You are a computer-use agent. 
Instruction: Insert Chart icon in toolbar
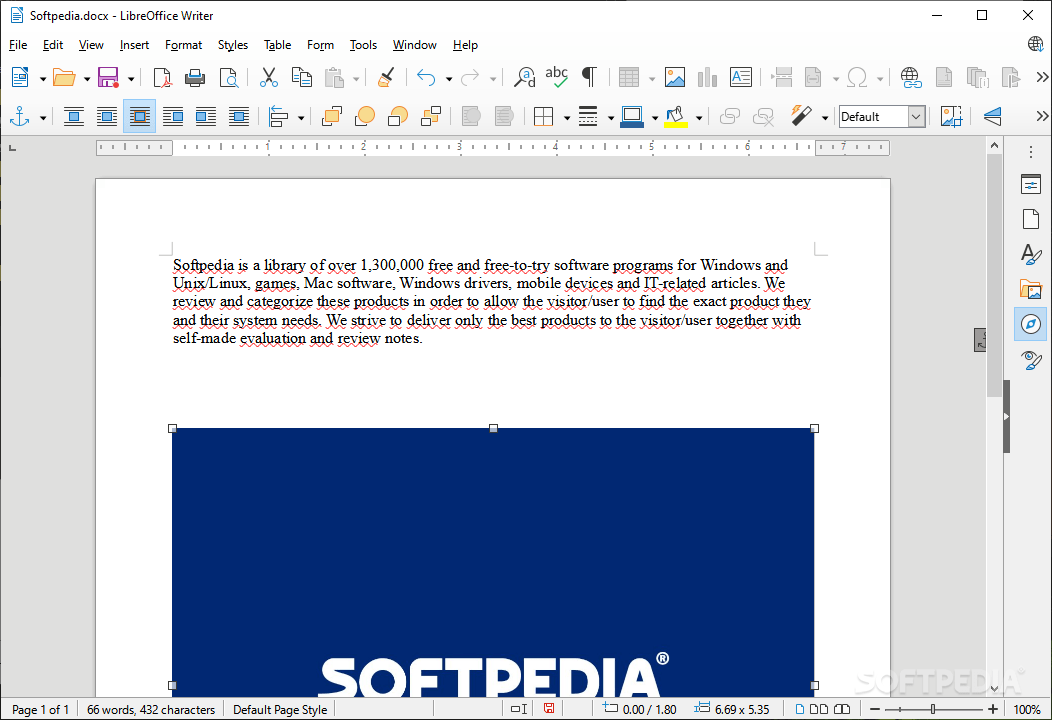pos(707,77)
